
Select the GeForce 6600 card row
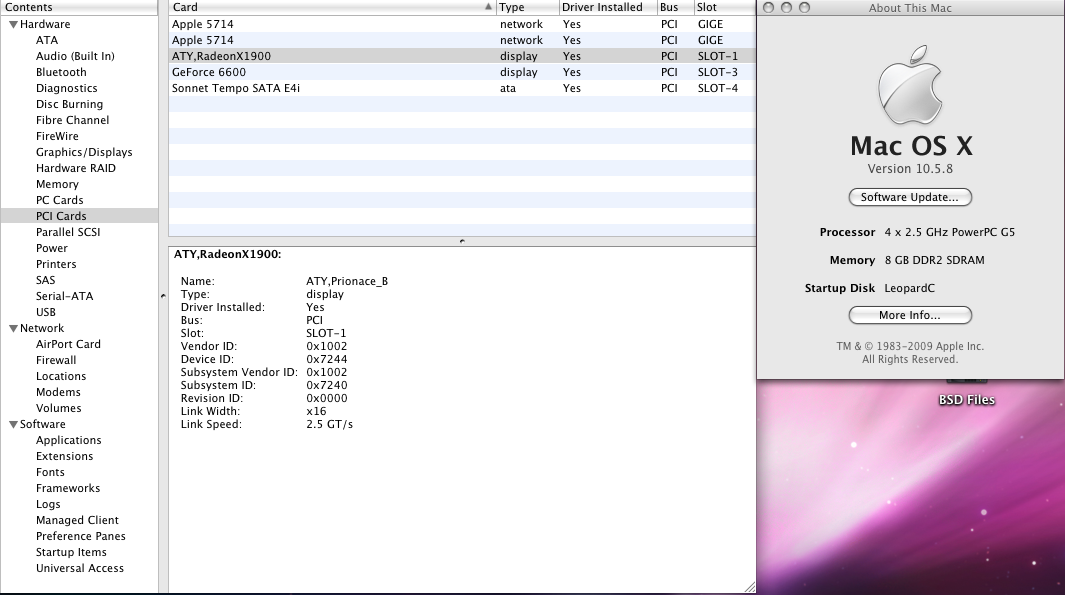[x=462, y=72]
